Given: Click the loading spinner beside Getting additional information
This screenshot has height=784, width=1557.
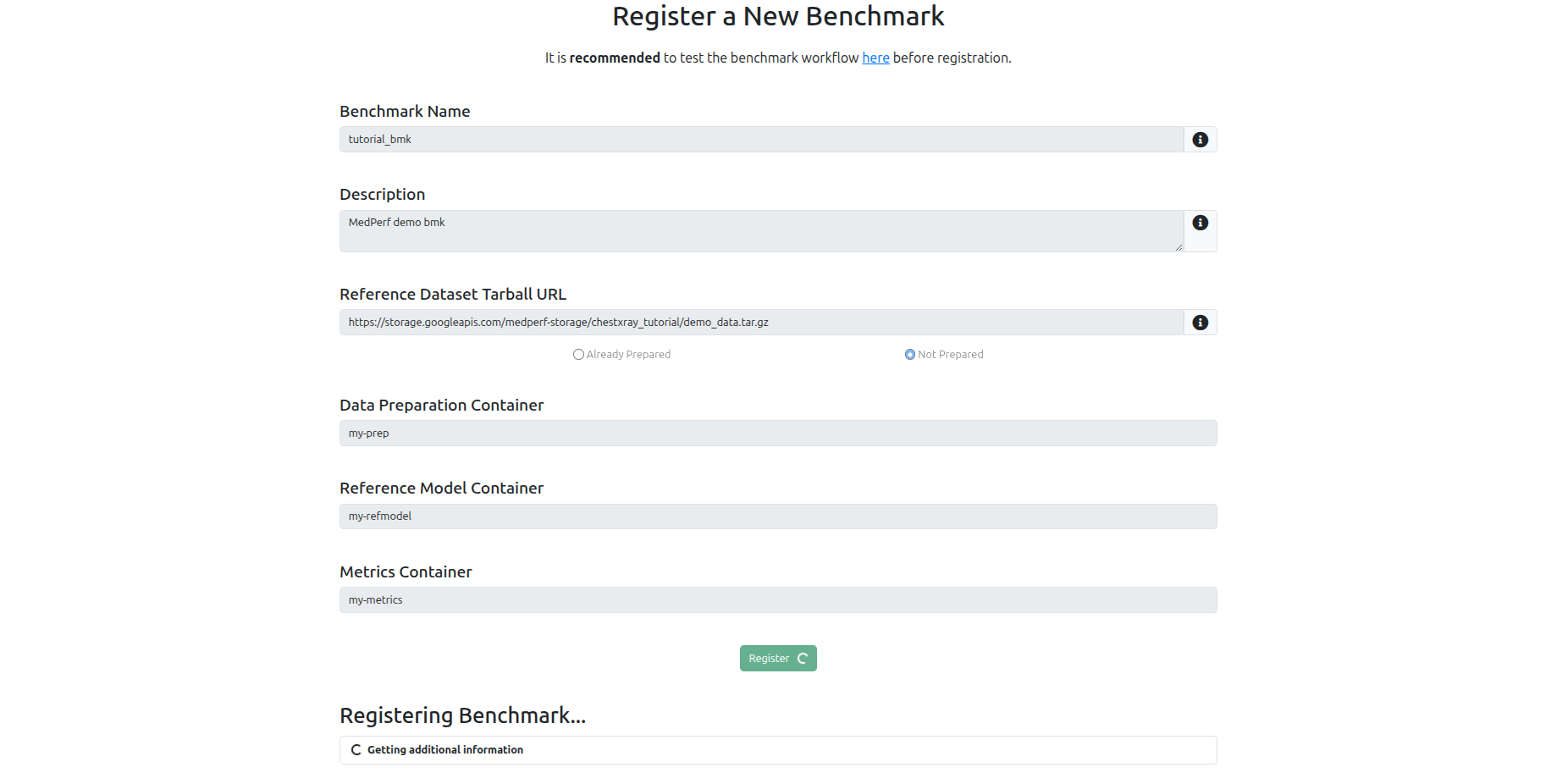Looking at the screenshot, I should (x=356, y=749).
